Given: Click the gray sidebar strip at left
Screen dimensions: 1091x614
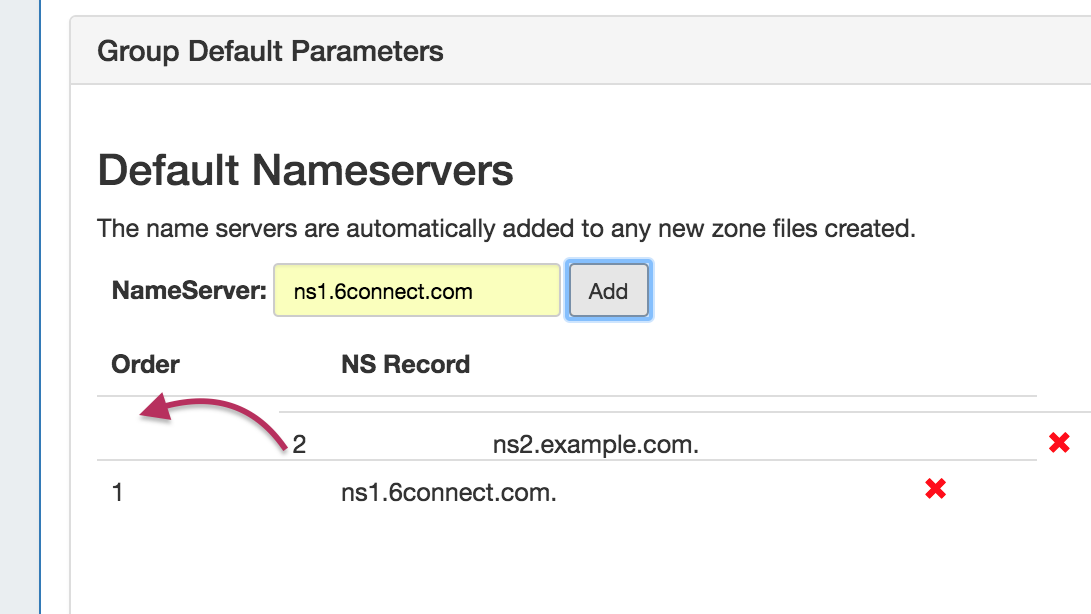Looking at the screenshot, I should 19,300.
